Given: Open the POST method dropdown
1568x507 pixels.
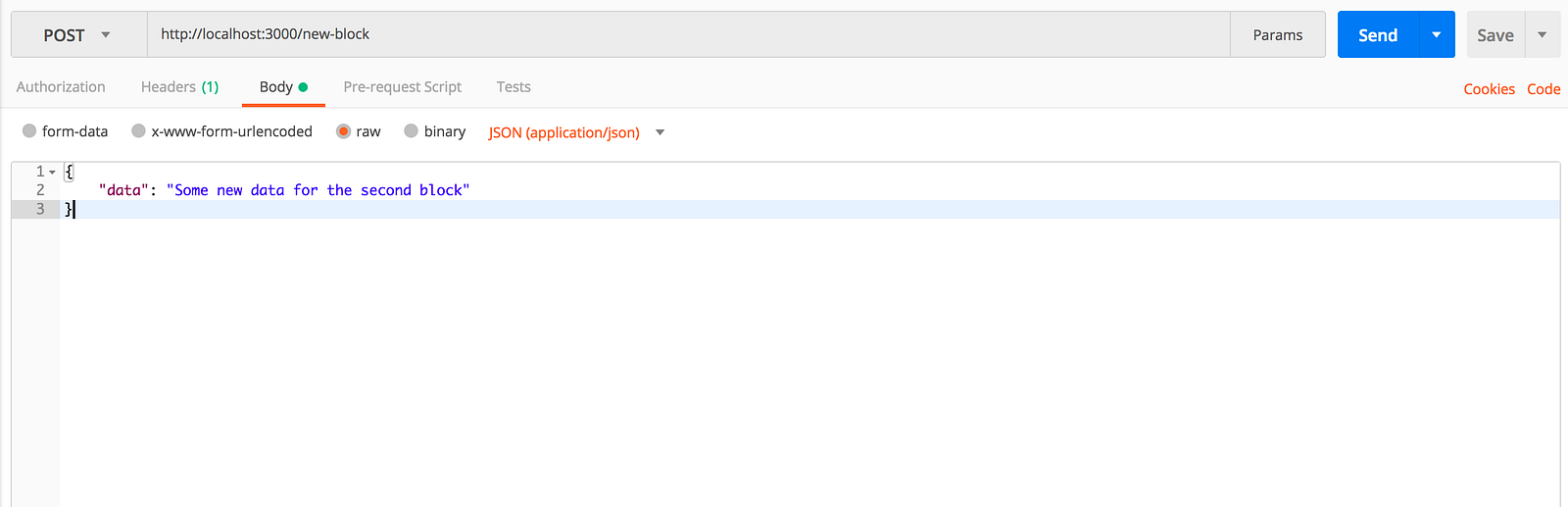Looking at the screenshot, I should coord(78,35).
